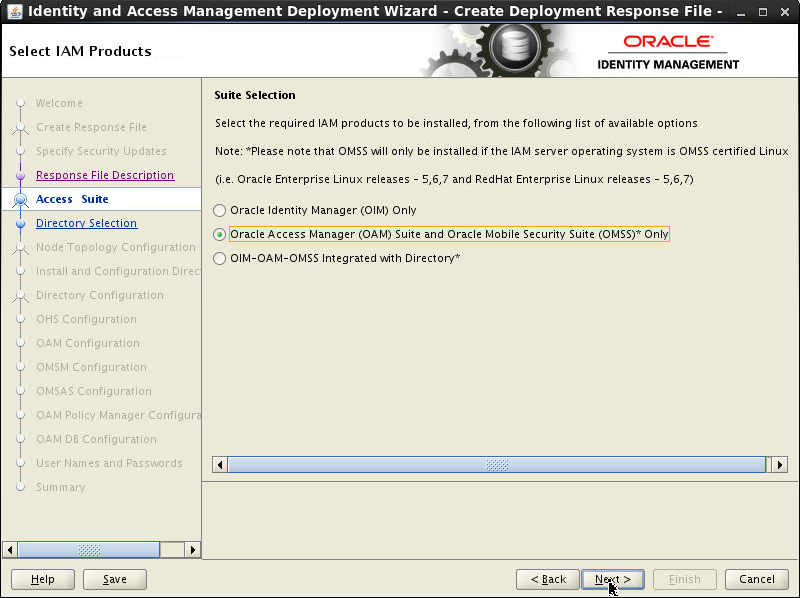
Task: Click the Install and Configuration Directory step
Action: point(118,271)
